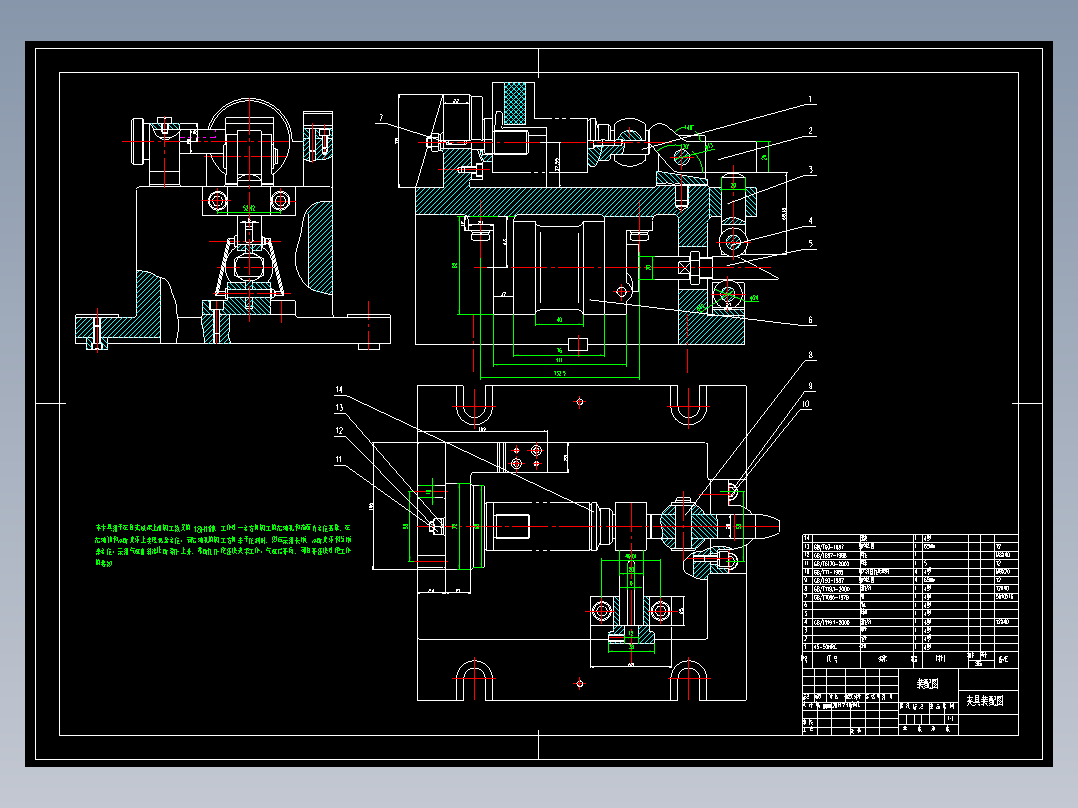The width and height of the screenshot is (1078, 808).
Task: Click part callout number 5
Action: 811,243
